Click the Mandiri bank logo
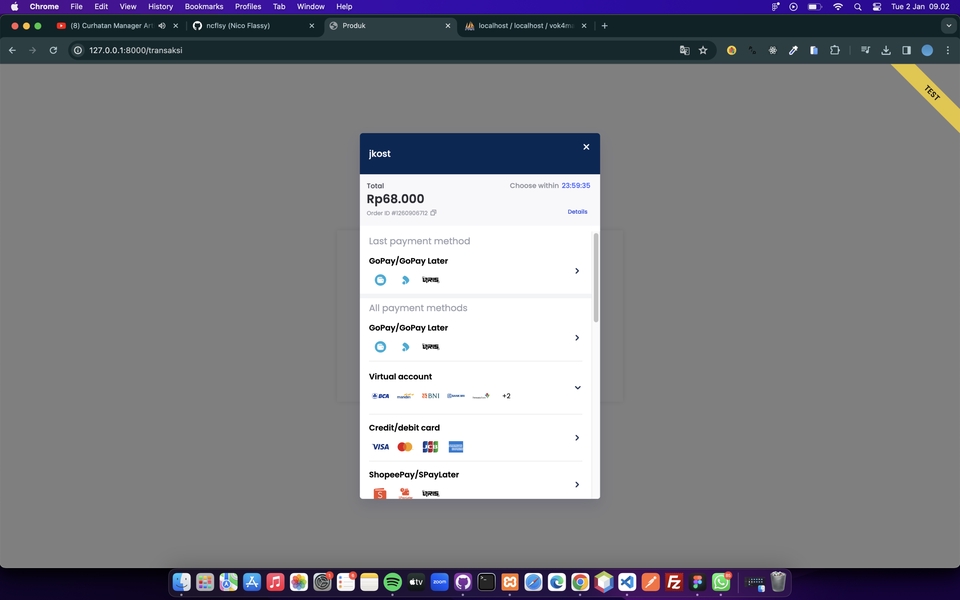The image size is (960, 600). [405, 396]
